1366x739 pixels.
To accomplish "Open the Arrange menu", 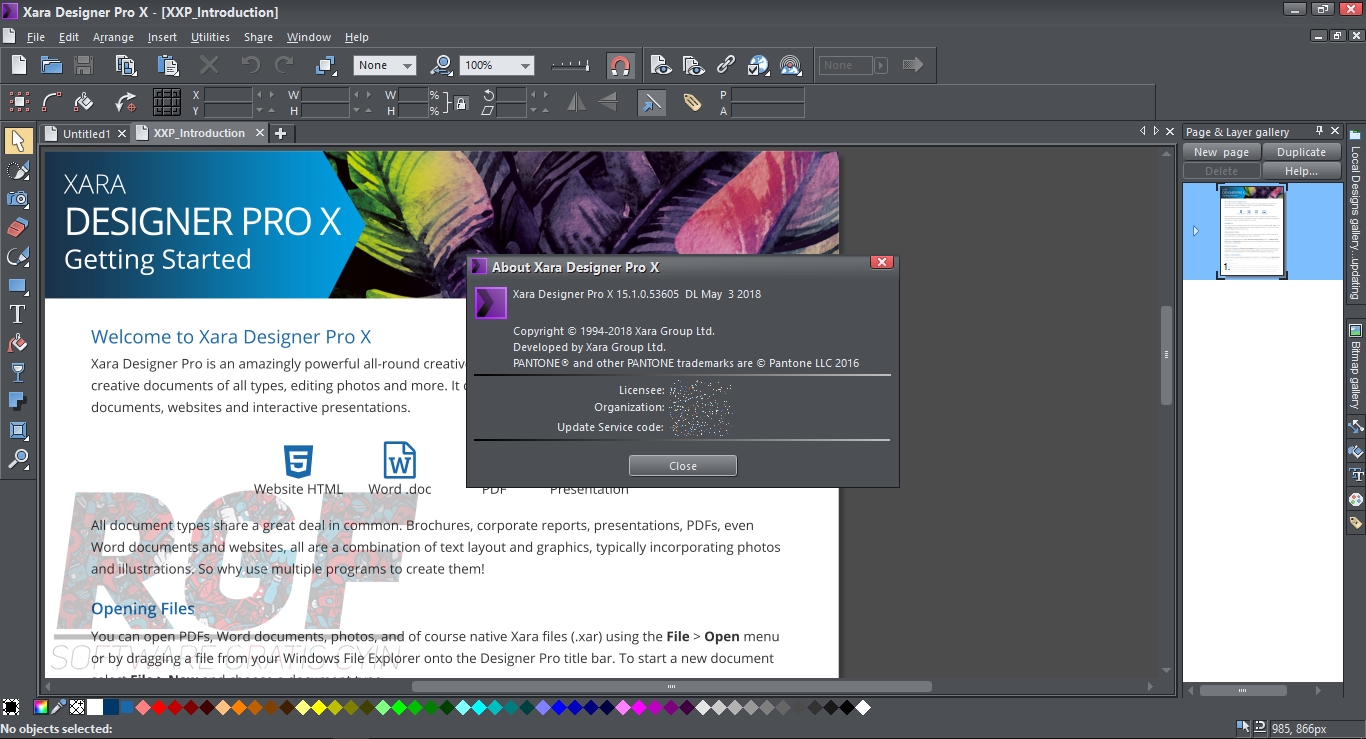I will pyautogui.click(x=113, y=37).
